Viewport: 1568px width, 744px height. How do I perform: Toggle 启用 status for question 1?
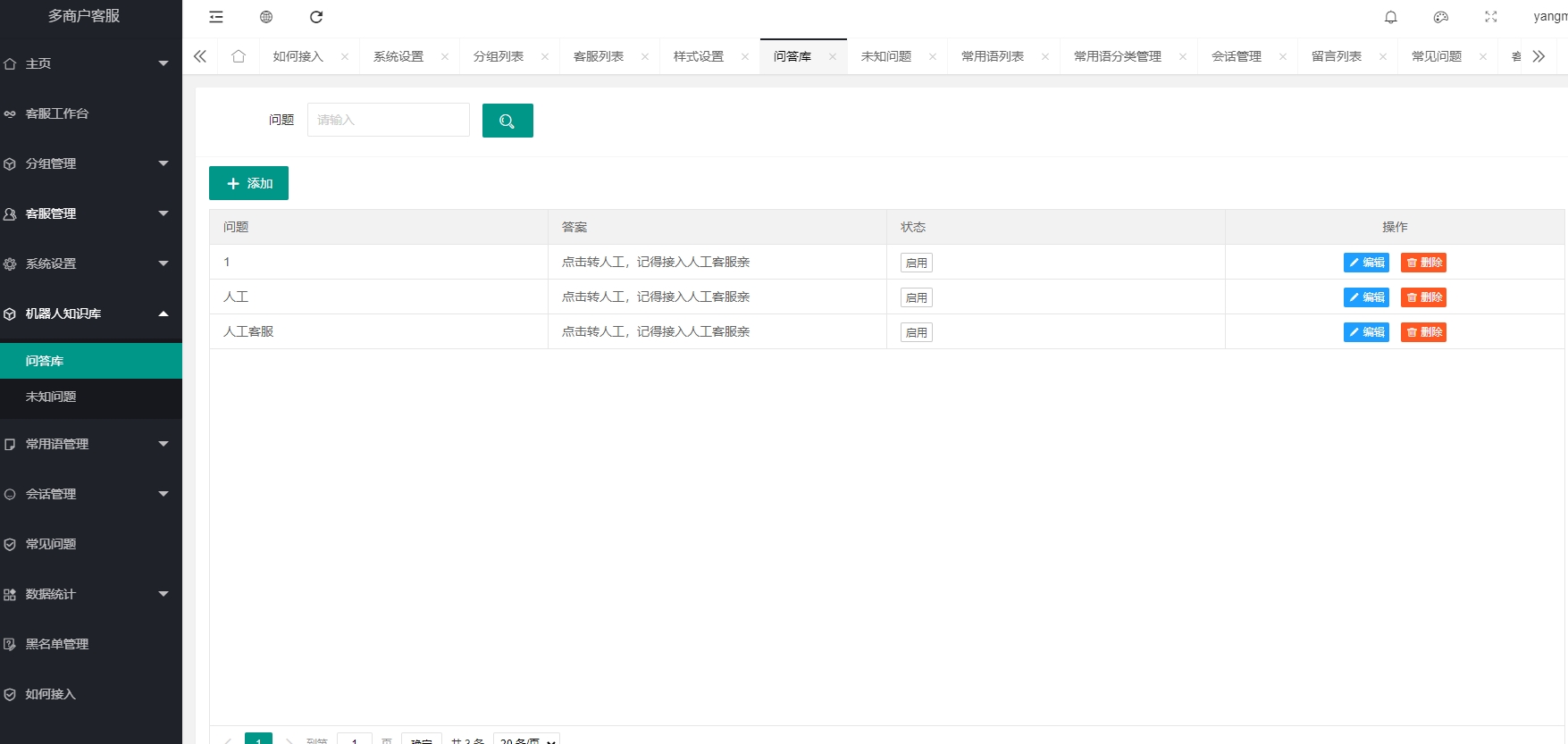[x=917, y=263]
